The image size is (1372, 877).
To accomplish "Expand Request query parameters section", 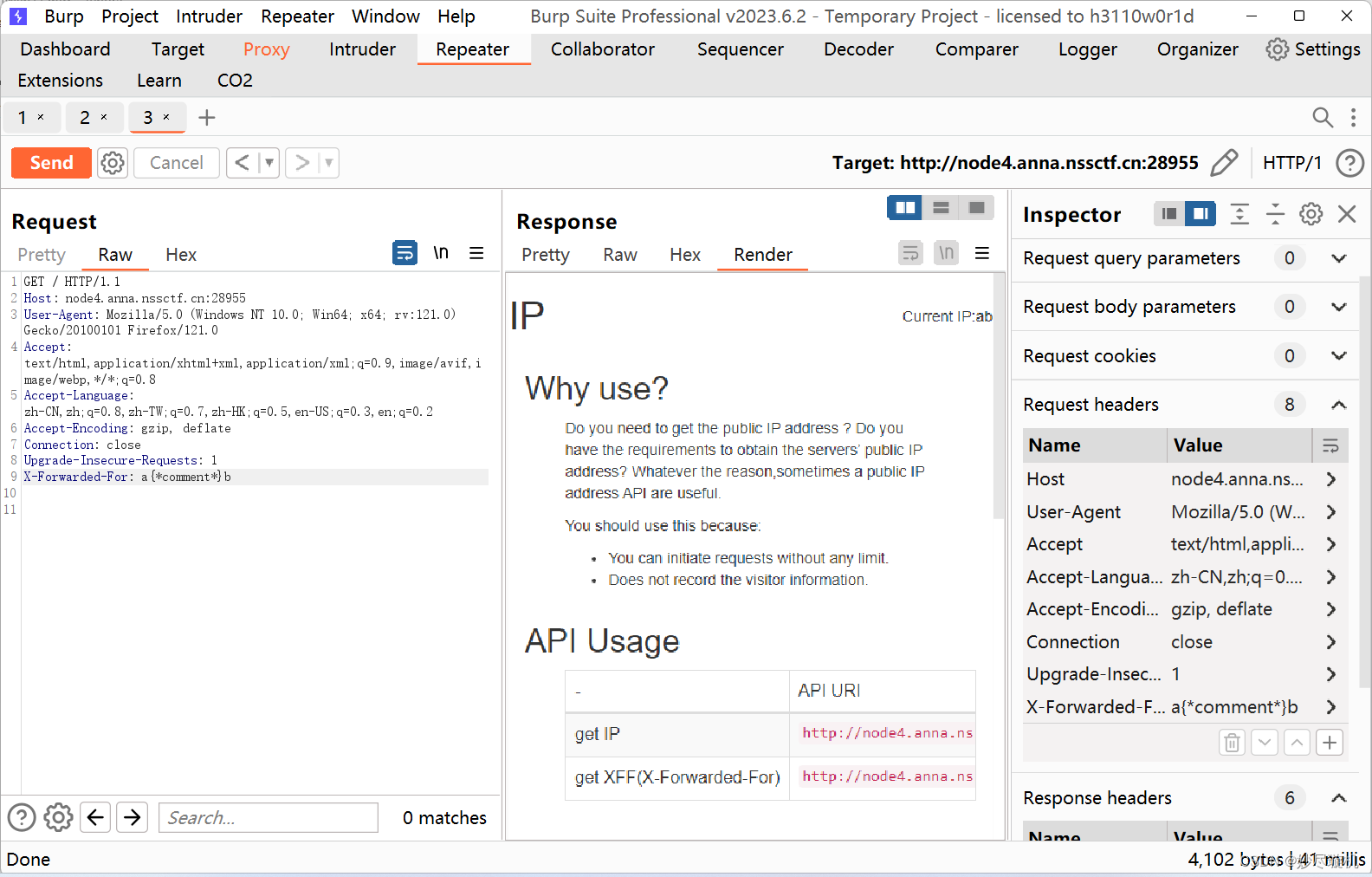I will tap(1339, 258).
